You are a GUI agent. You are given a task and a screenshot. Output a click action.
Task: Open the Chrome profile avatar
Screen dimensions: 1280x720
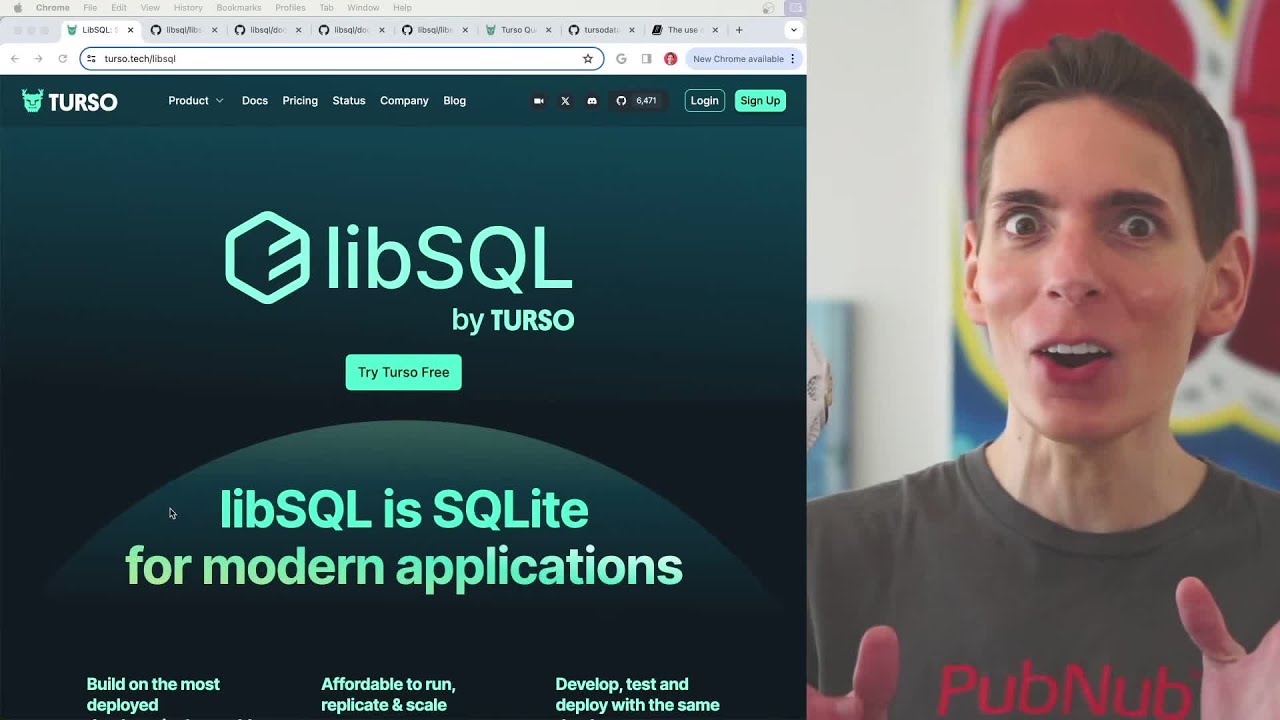(x=671, y=59)
